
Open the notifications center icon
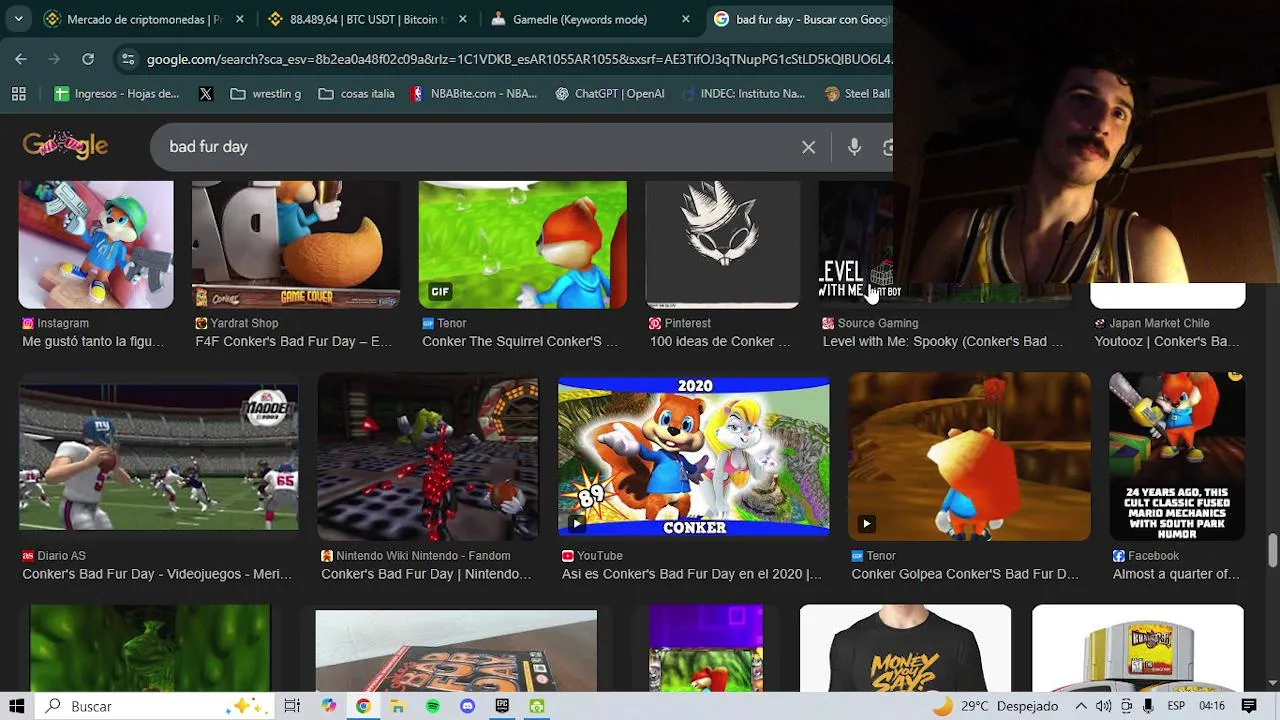point(1249,706)
